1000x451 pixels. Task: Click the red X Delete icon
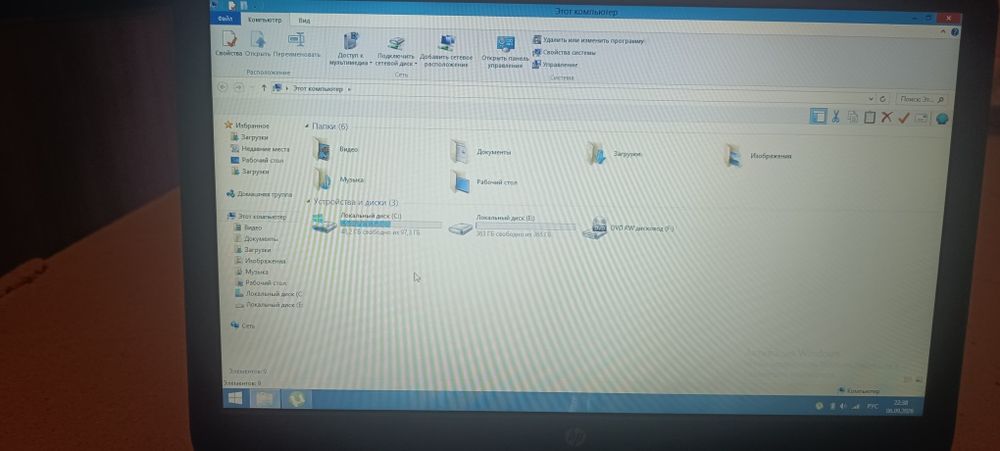point(886,117)
